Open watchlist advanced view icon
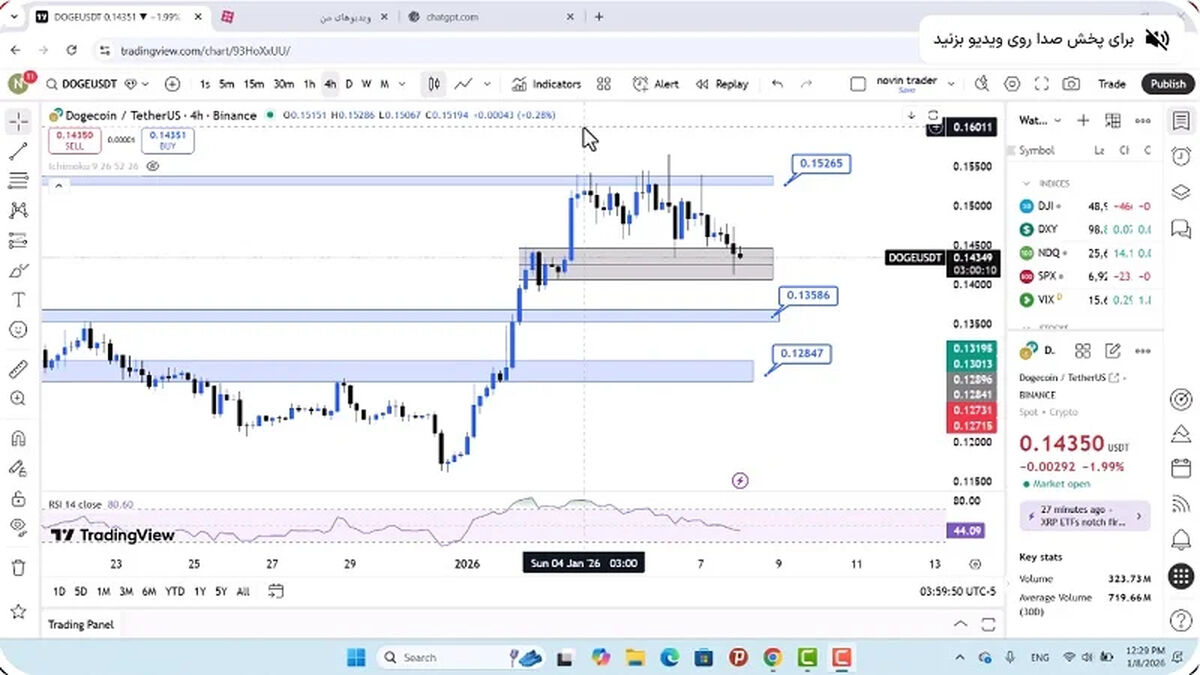The height and width of the screenshot is (675, 1200). coord(1113,121)
